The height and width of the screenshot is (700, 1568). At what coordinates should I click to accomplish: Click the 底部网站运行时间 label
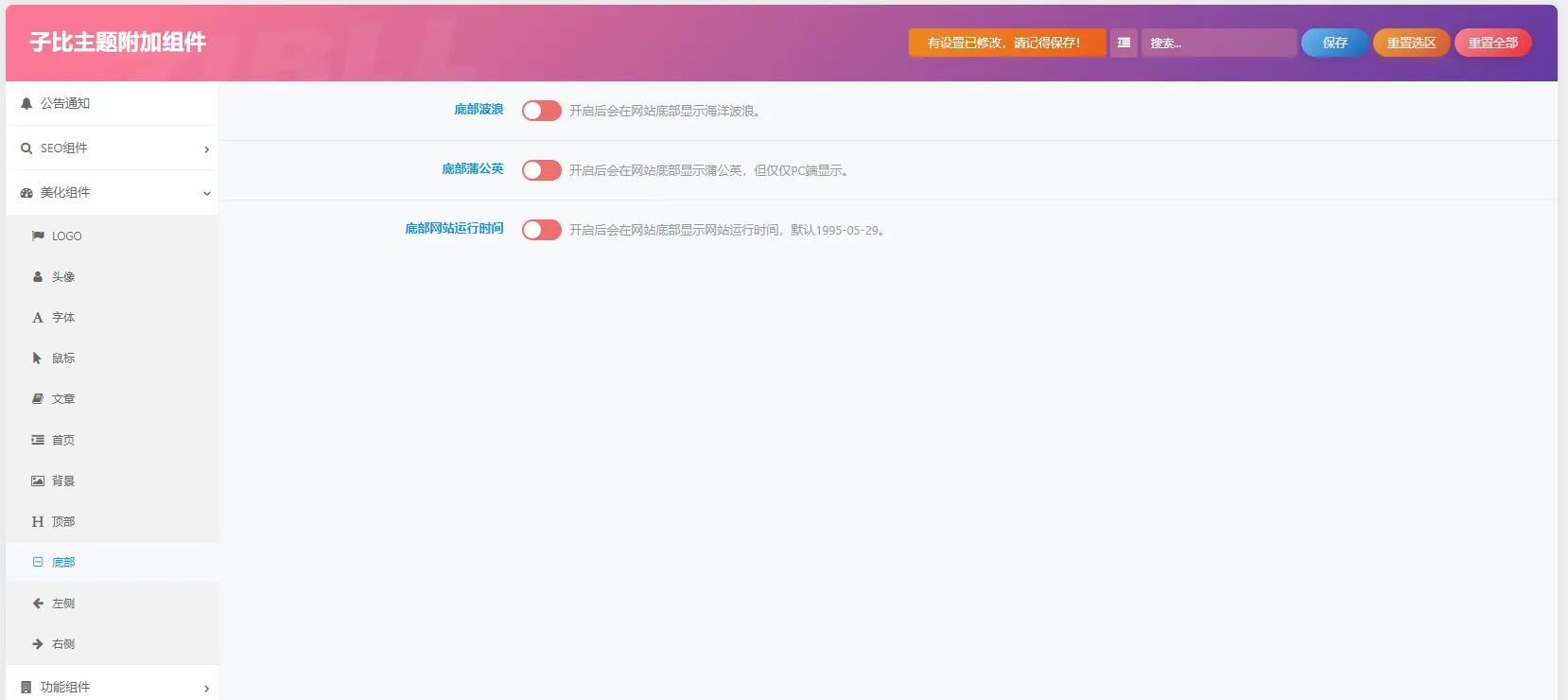pos(454,229)
